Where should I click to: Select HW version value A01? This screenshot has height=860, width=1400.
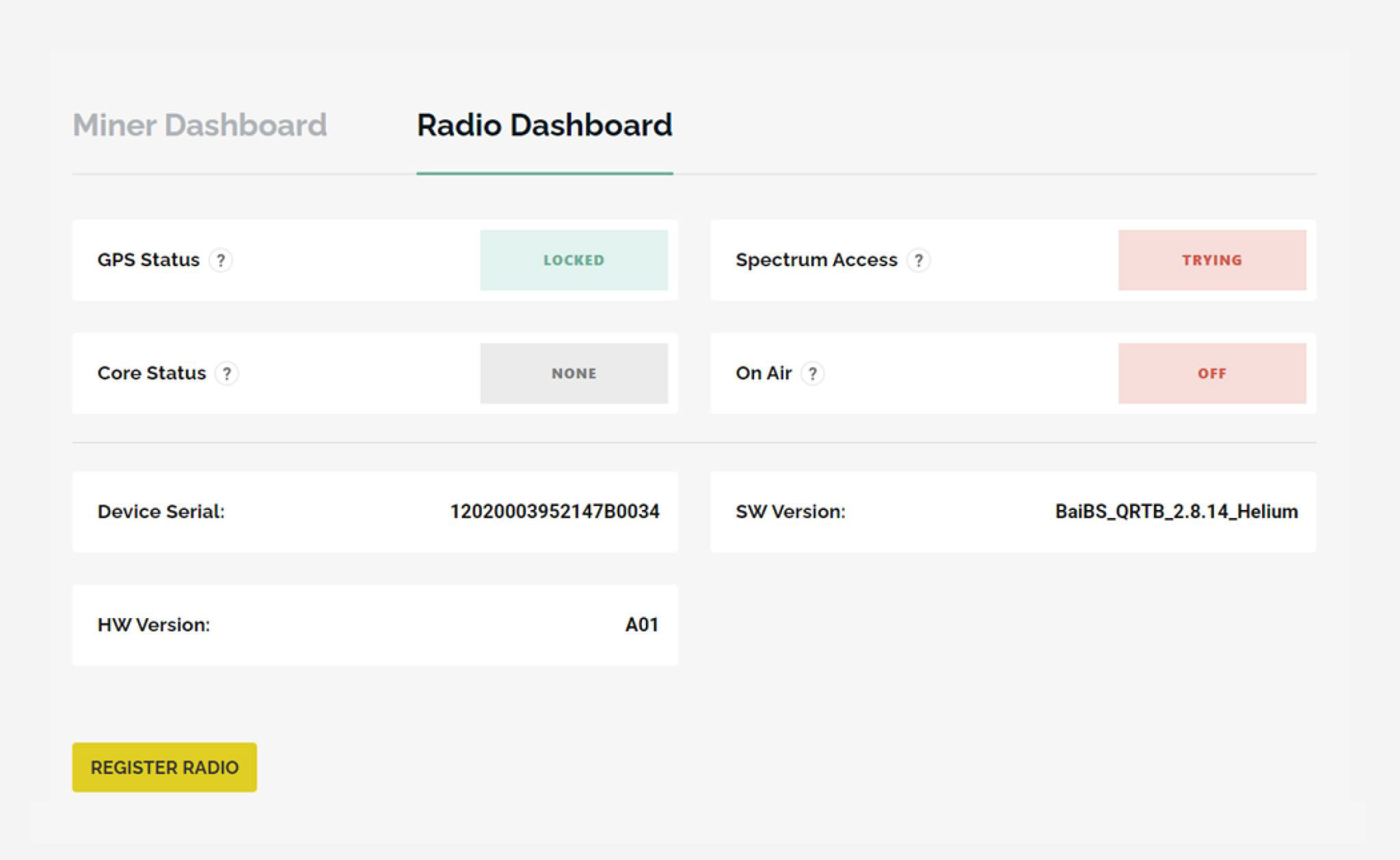641,625
